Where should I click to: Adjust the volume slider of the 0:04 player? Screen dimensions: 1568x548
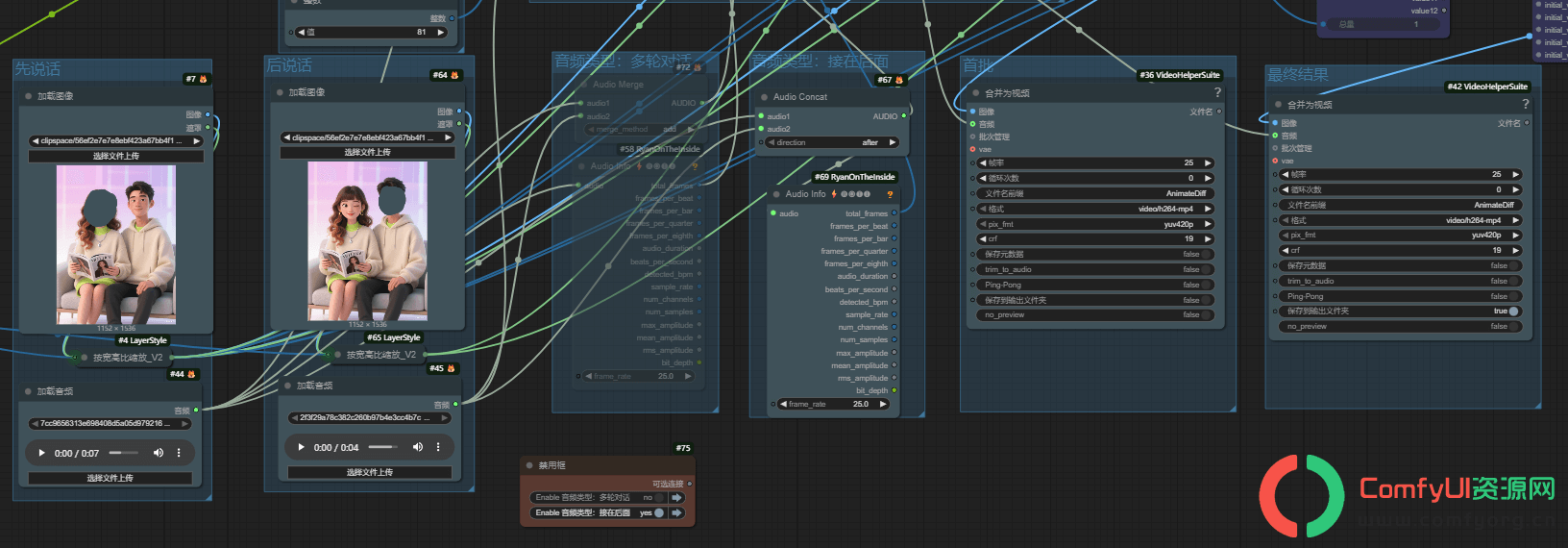coord(382,447)
